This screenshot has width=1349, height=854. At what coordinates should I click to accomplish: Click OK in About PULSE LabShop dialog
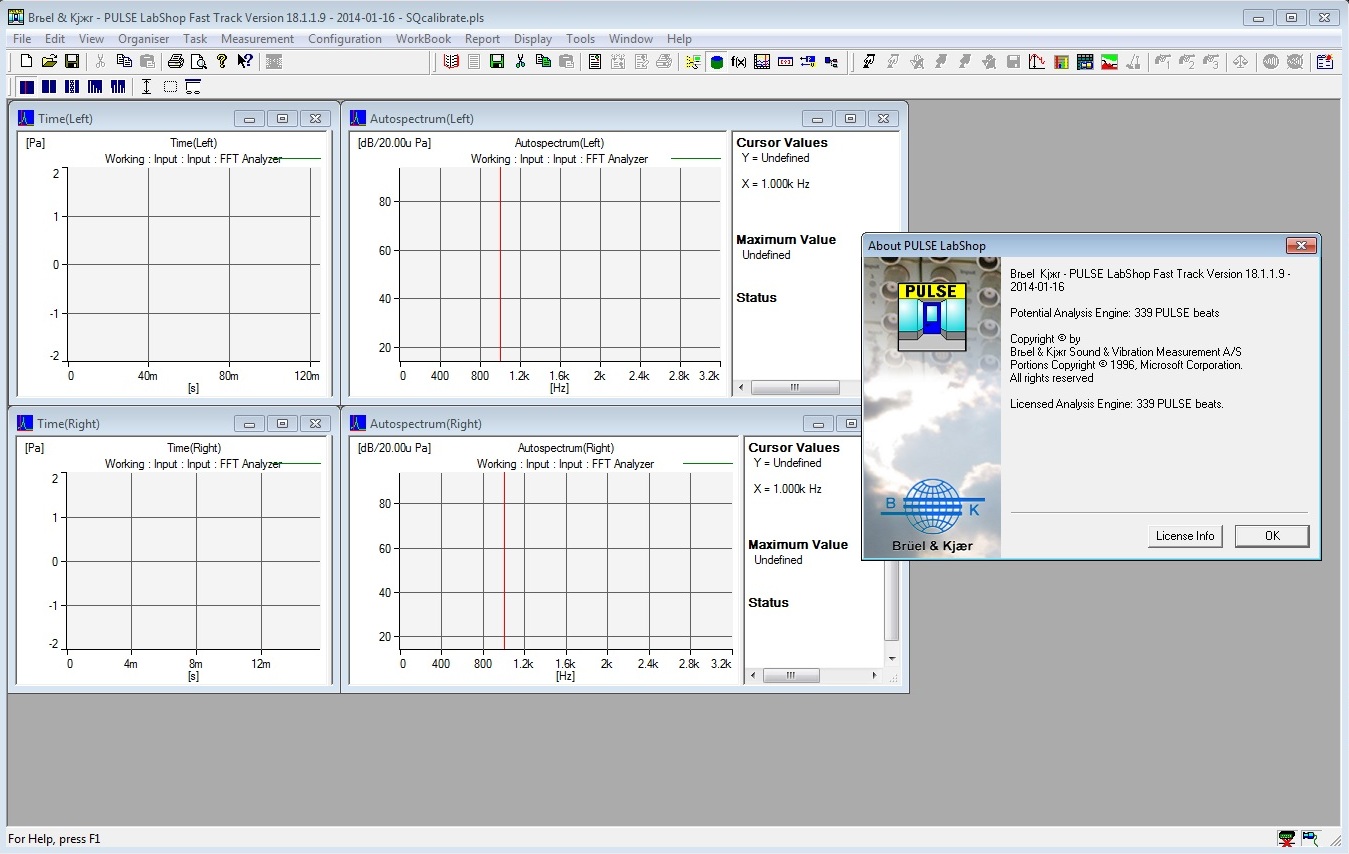point(1272,536)
